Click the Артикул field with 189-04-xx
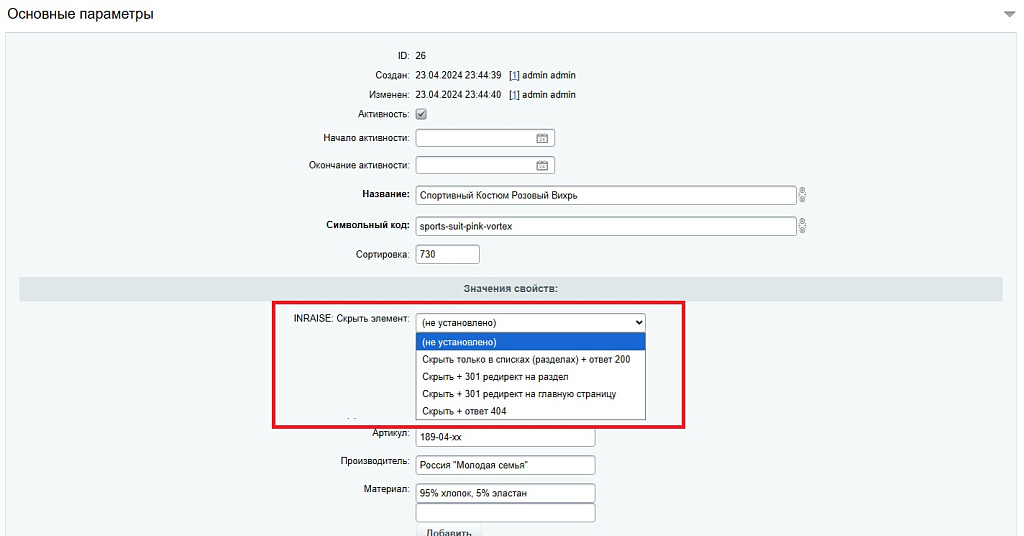1024x536 pixels. [x=505, y=437]
